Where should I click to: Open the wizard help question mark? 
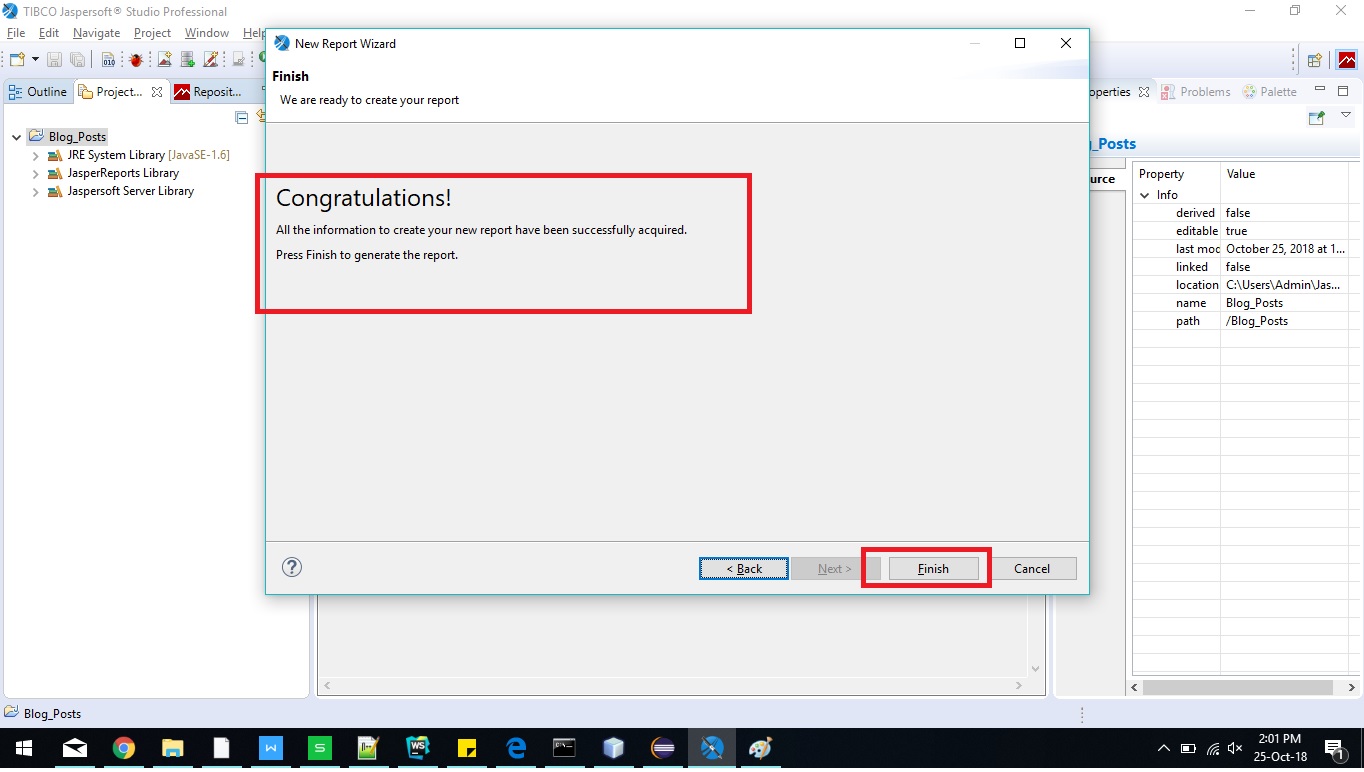[x=292, y=567]
